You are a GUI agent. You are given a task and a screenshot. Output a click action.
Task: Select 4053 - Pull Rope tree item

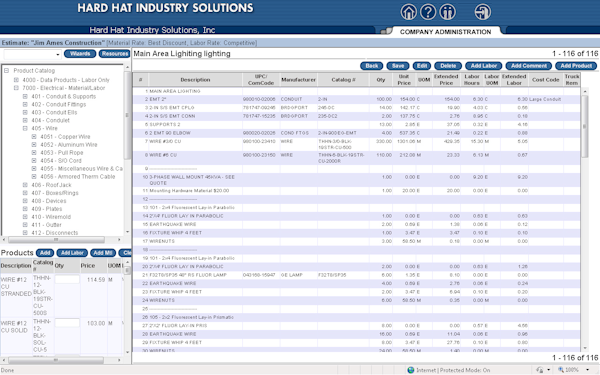pos(62,153)
